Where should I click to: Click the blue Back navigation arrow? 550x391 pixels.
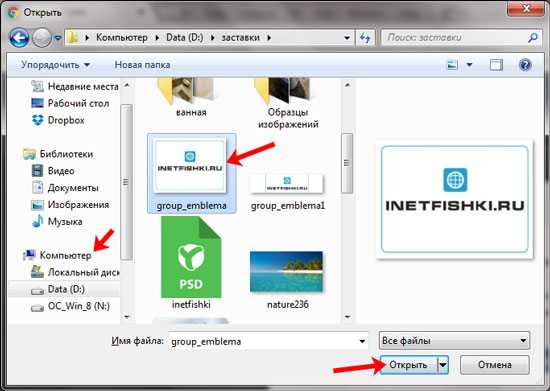19,38
